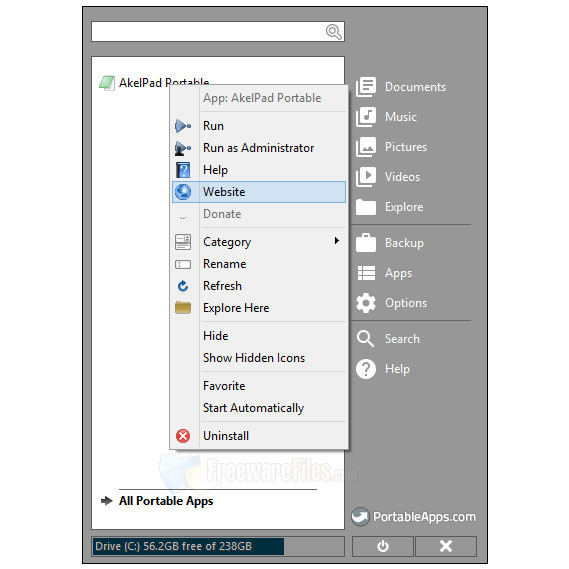Open the Backup menu label
The image size is (569, 569).
[x=404, y=243]
